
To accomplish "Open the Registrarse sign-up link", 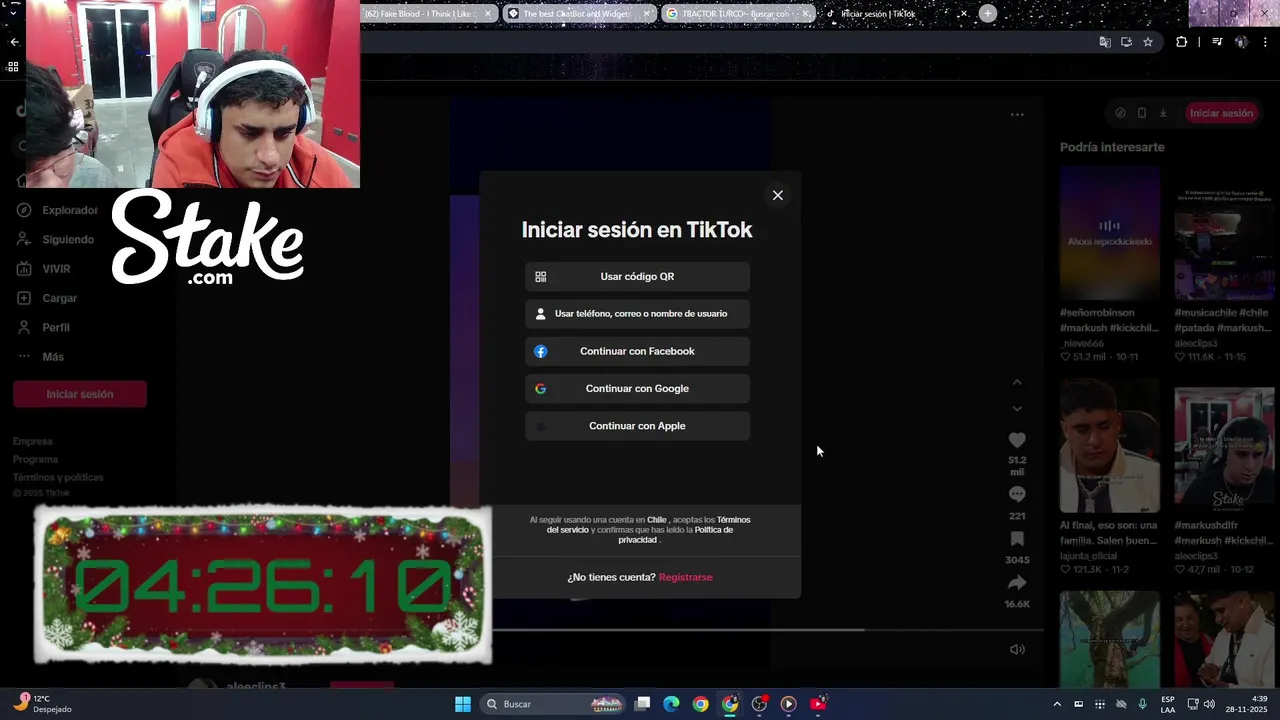I will (x=686, y=577).
